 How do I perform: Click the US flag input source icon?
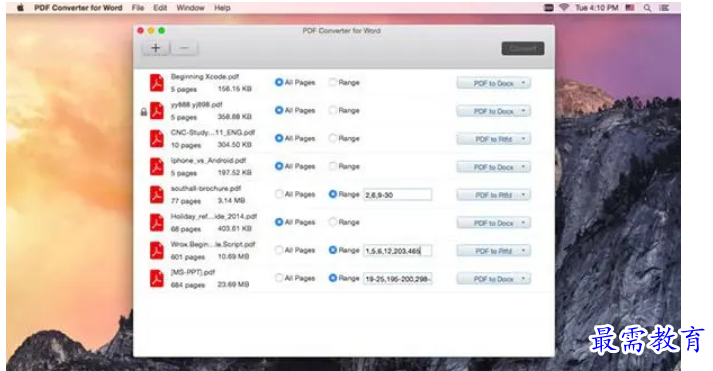click(x=630, y=8)
